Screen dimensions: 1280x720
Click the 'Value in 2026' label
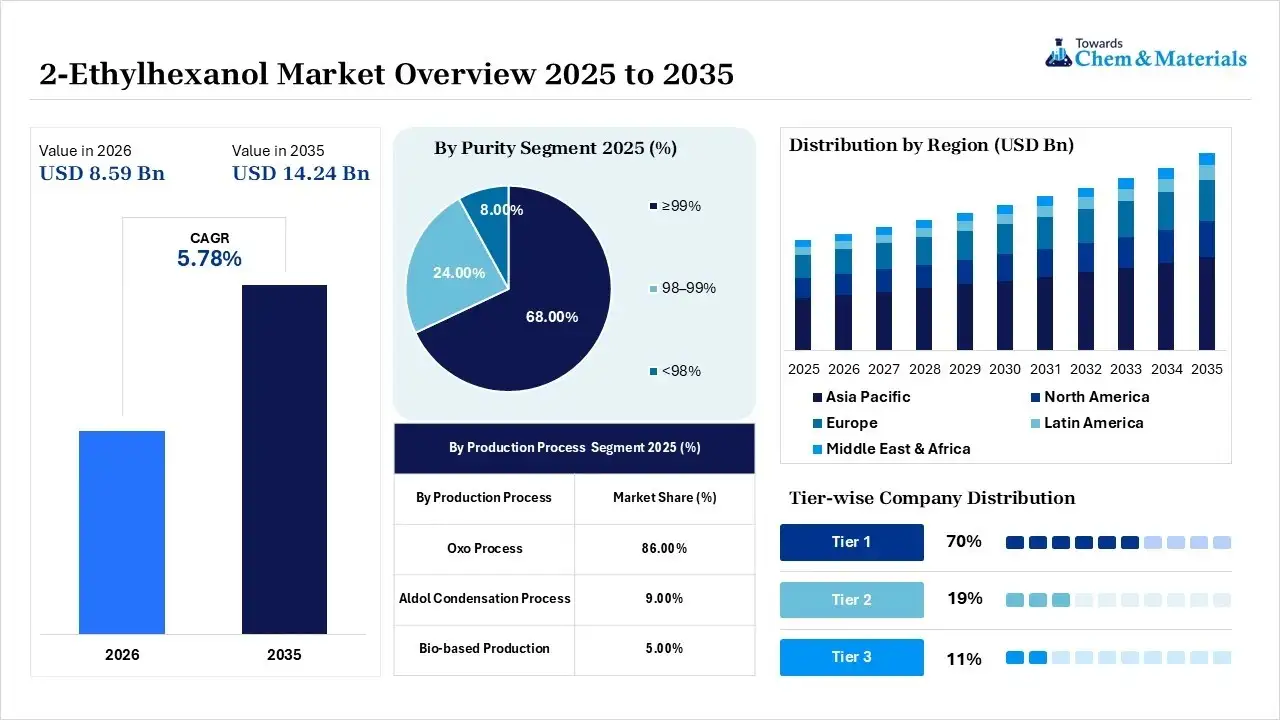click(x=85, y=151)
